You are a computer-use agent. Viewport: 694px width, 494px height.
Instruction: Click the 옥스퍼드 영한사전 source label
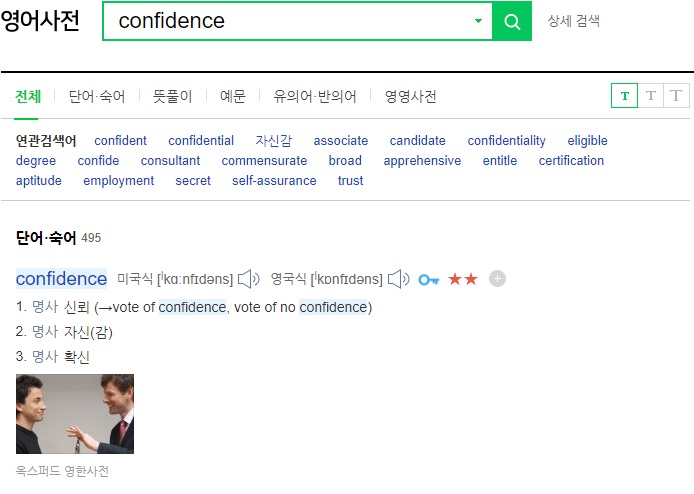click(62, 471)
